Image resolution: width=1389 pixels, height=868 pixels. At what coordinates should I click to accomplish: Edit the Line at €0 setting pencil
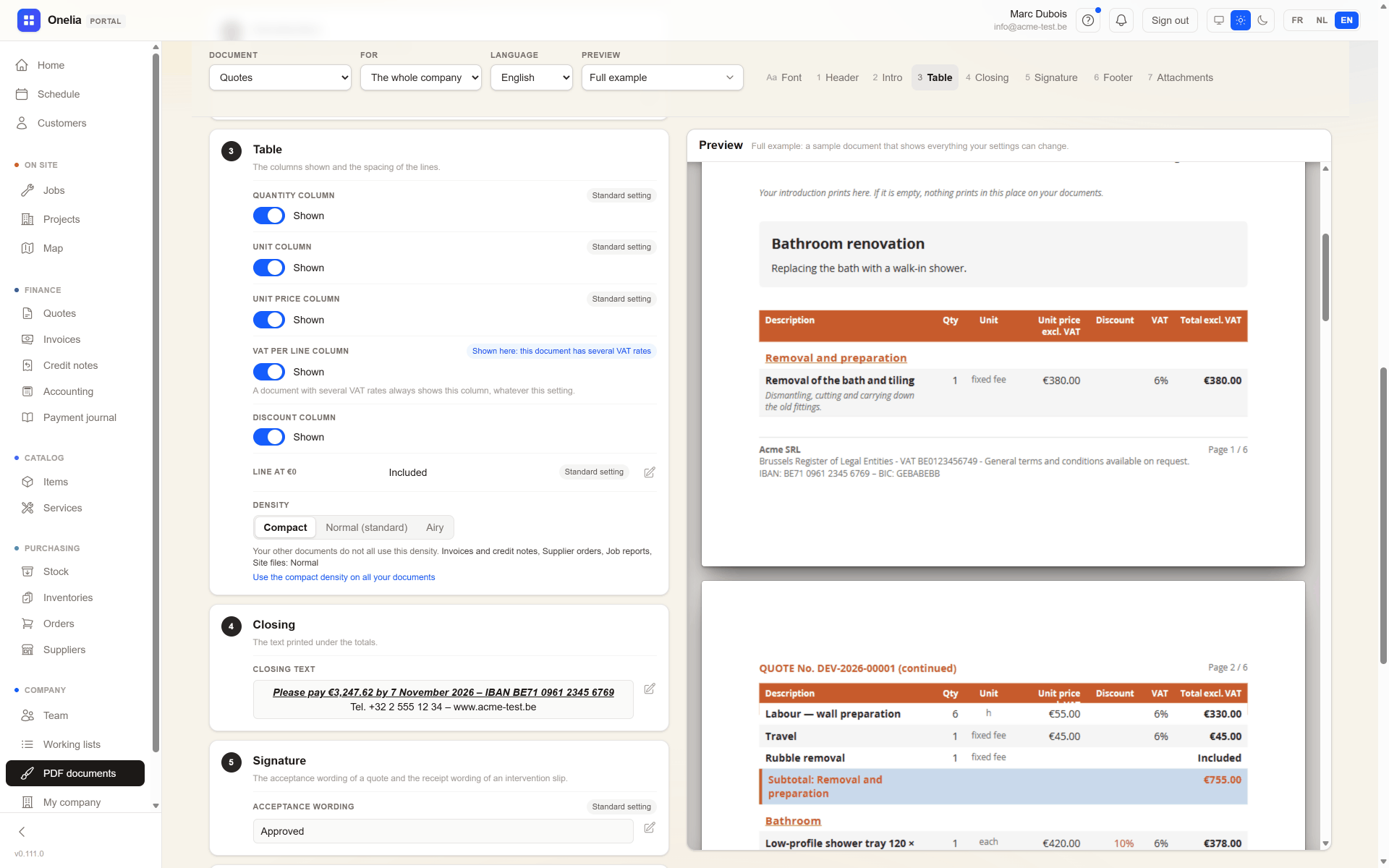click(x=650, y=472)
